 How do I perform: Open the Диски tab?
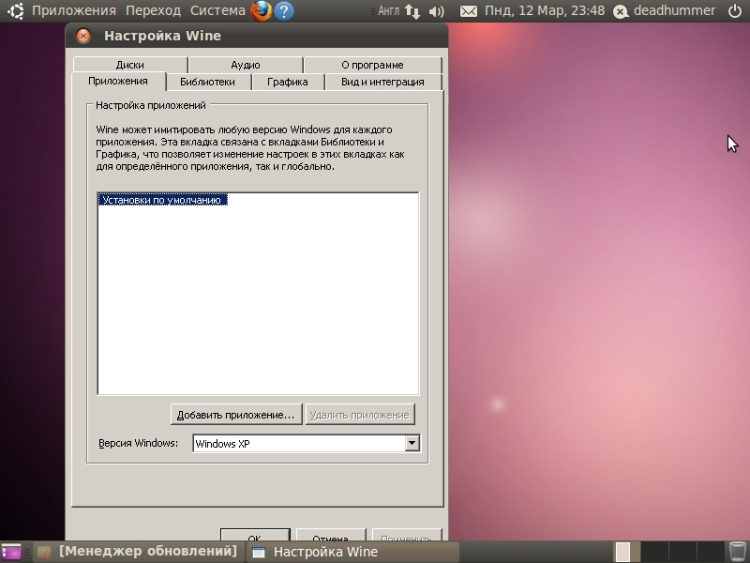pos(130,65)
